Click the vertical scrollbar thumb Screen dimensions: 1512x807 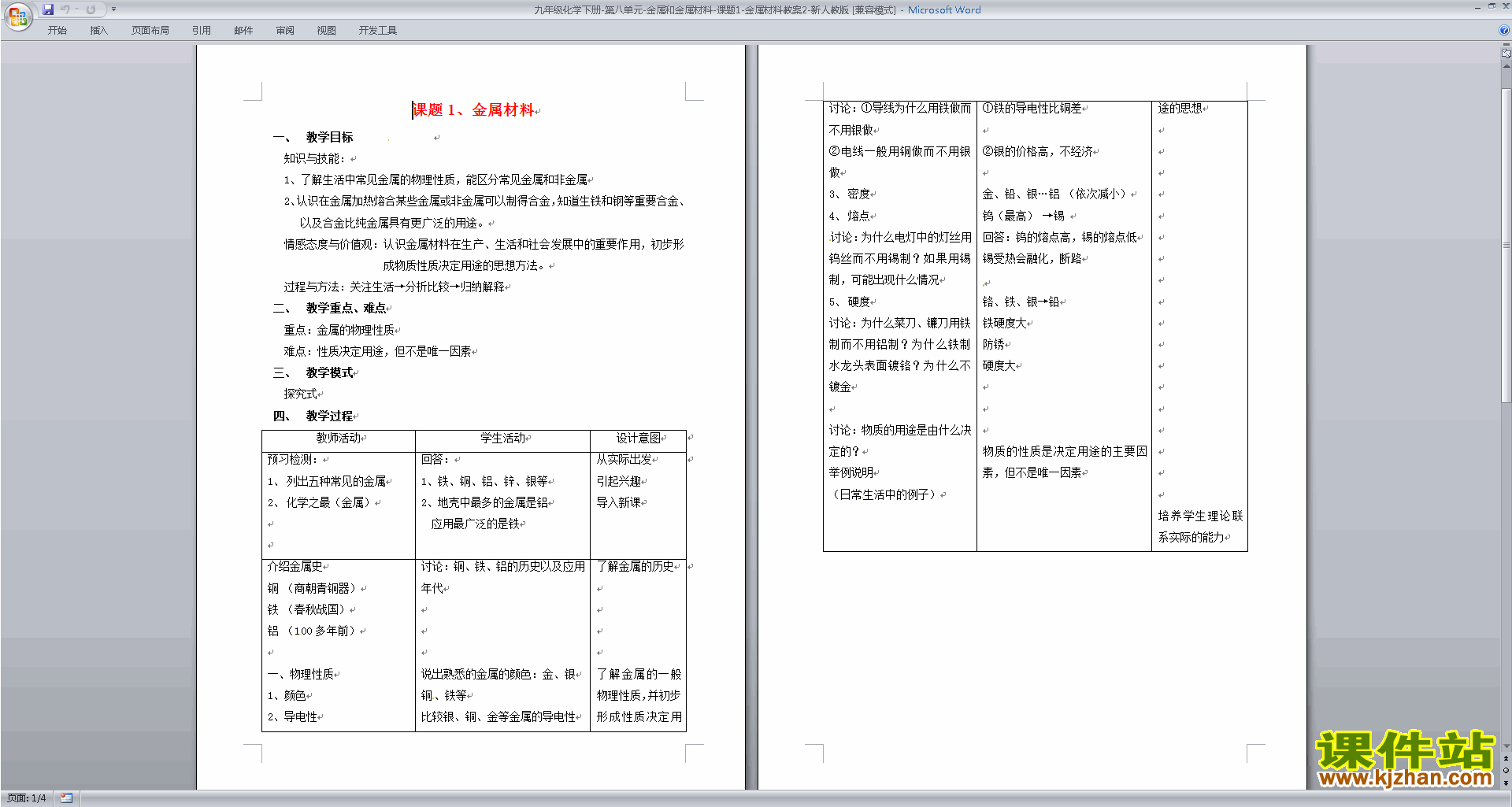1506,246
